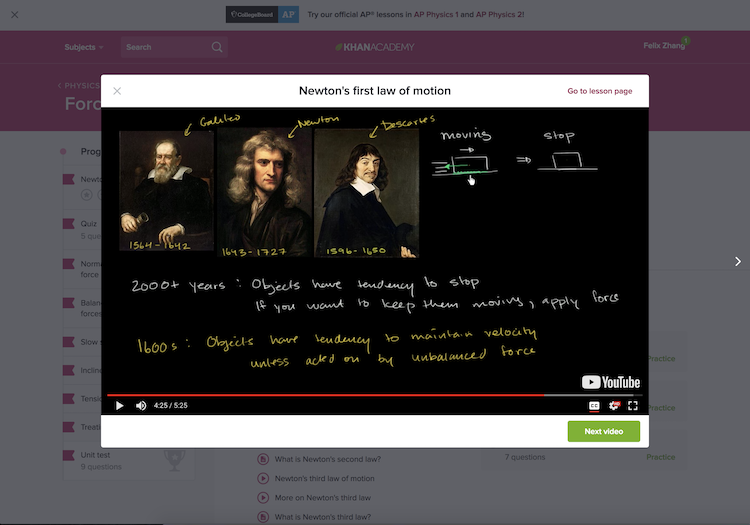Click the search magnifier icon
750x525 pixels.
(217, 47)
